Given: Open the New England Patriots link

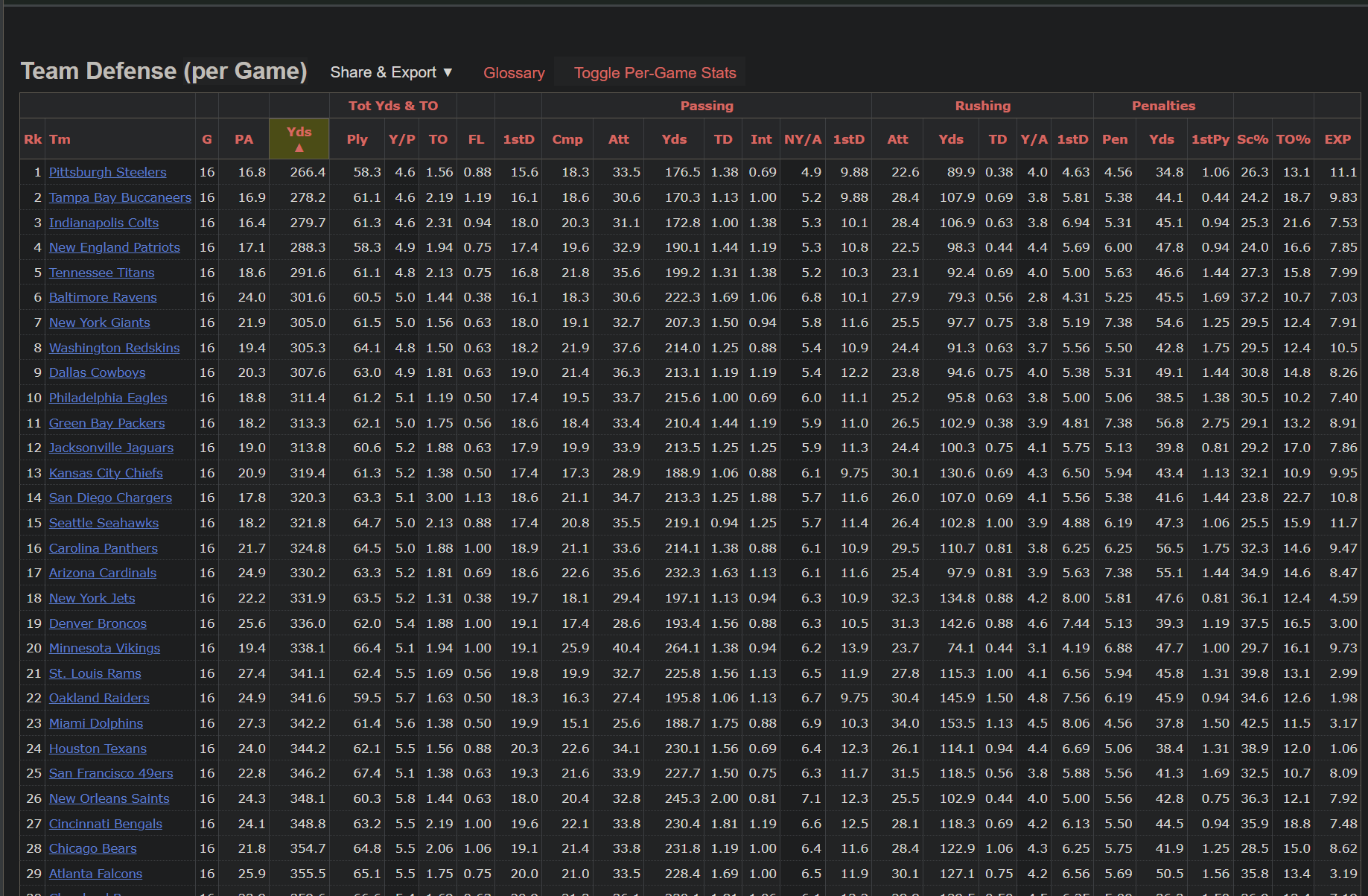Looking at the screenshot, I should tap(115, 247).
